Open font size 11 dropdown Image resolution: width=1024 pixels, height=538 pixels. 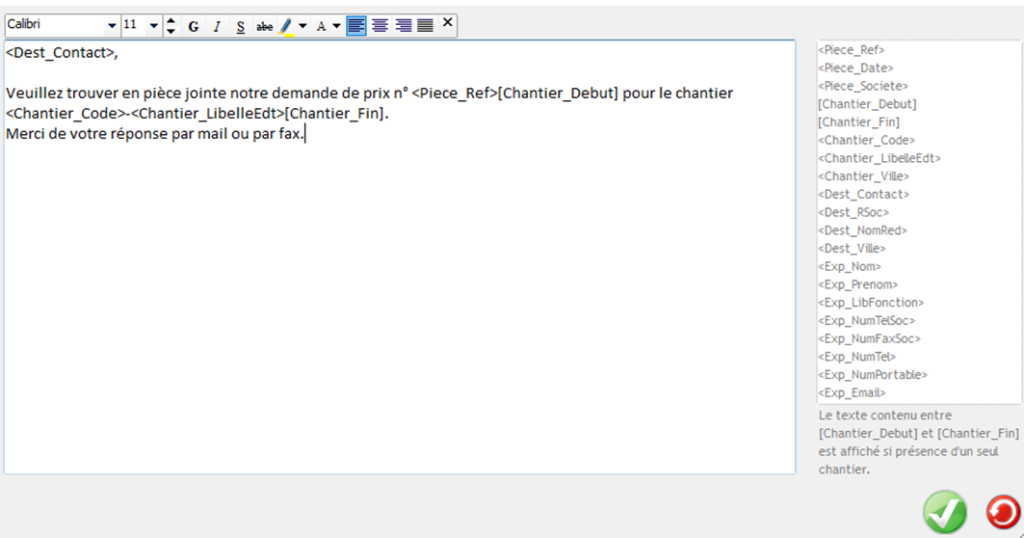tap(153, 26)
